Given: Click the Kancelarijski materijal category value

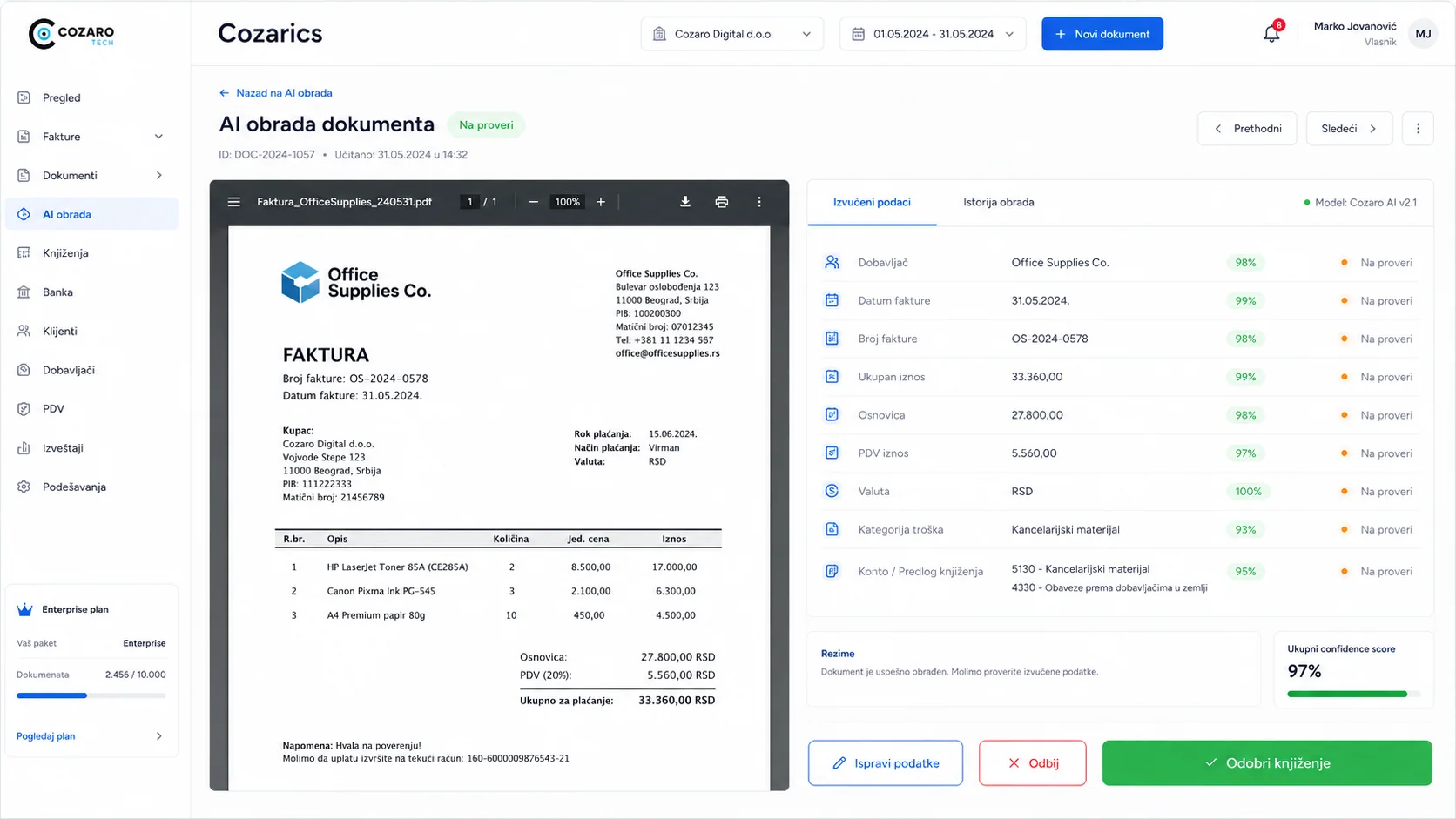Looking at the screenshot, I should 1066,530.
